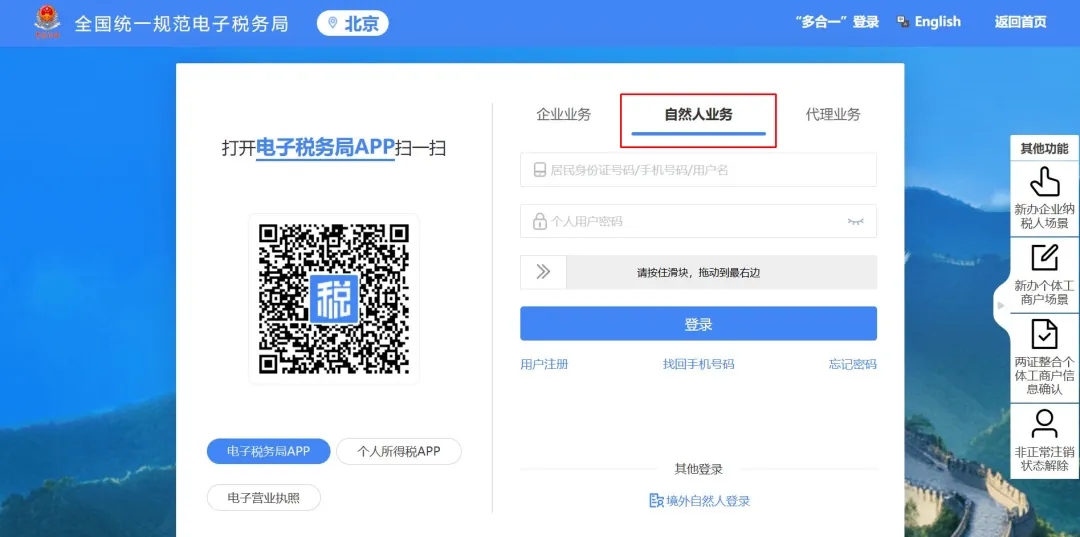Switch to the 代理业务 tab

pyautogui.click(x=833, y=114)
